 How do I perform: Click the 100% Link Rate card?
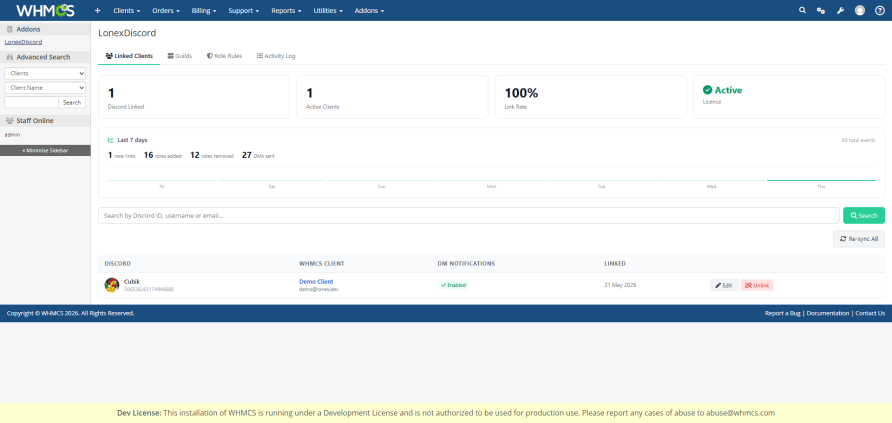590,97
